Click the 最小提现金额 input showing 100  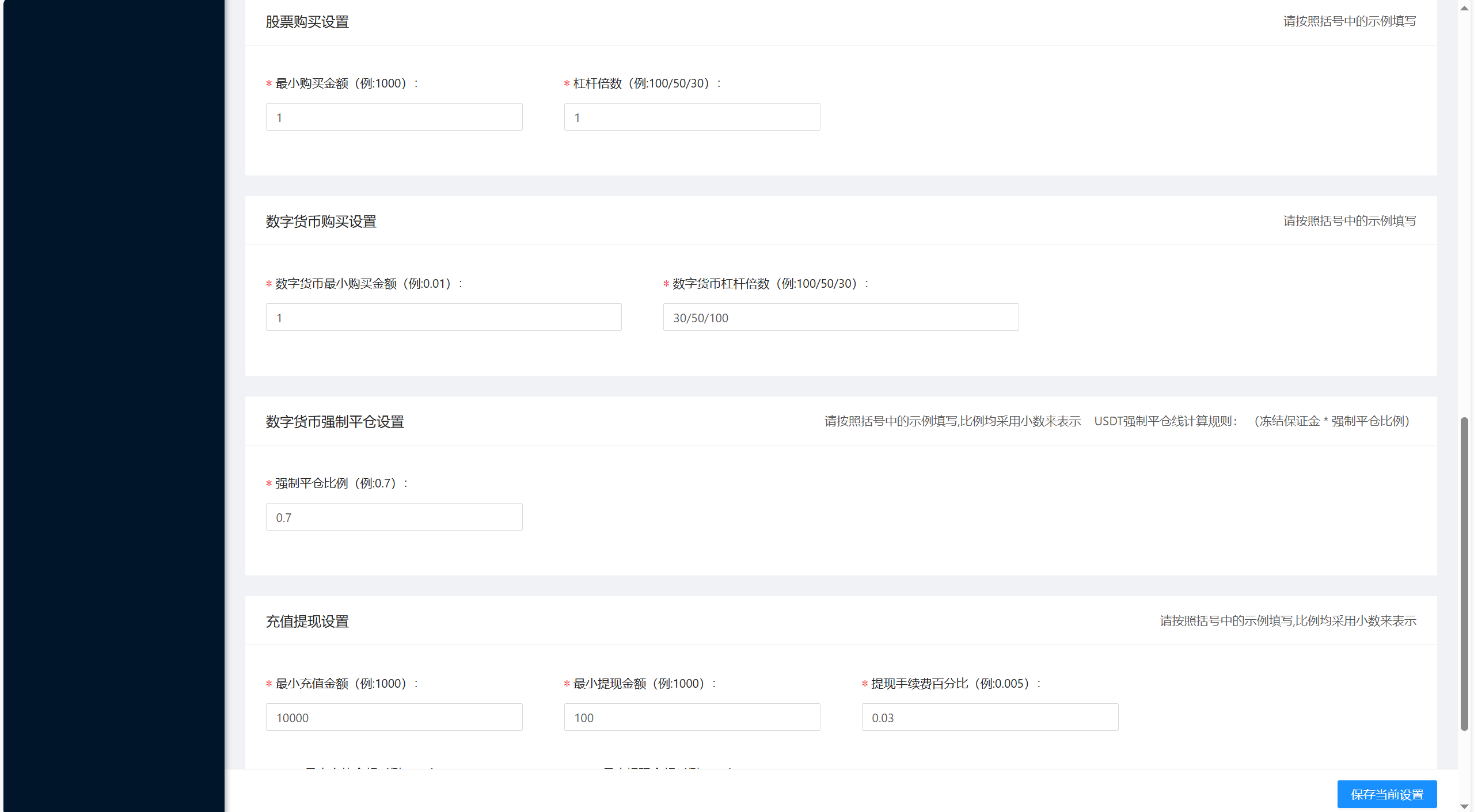coord(691,716)
